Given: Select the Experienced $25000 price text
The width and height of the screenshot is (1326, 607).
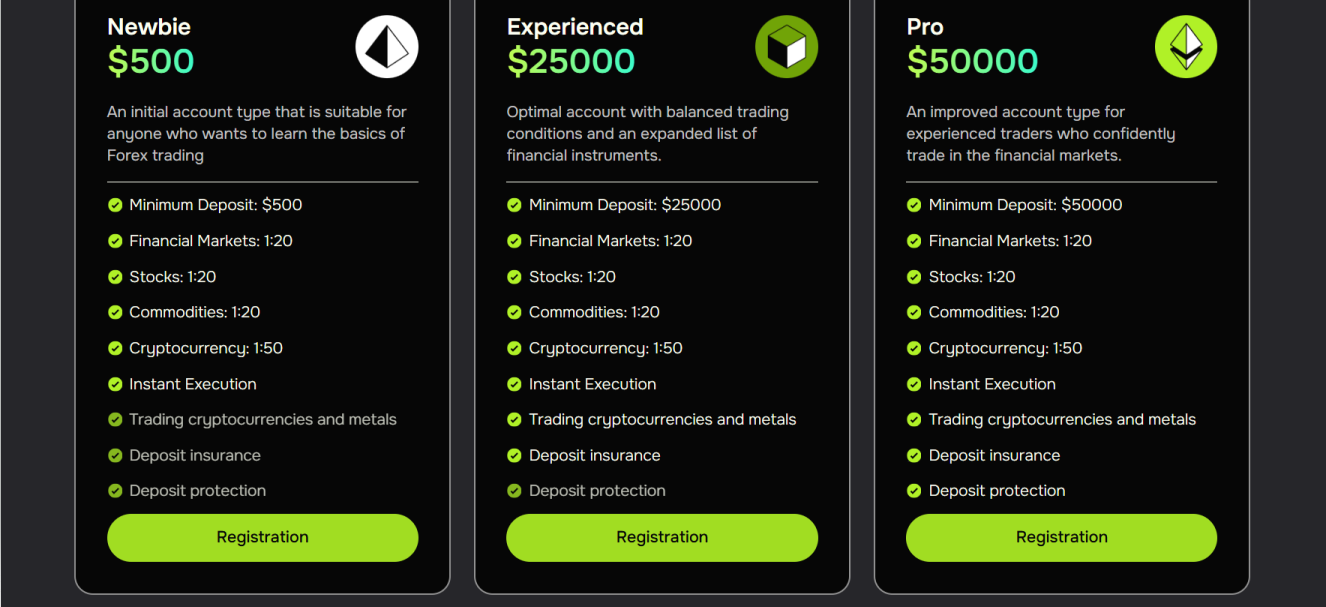Looking at the screenshot, I should [x=571, y=62].
